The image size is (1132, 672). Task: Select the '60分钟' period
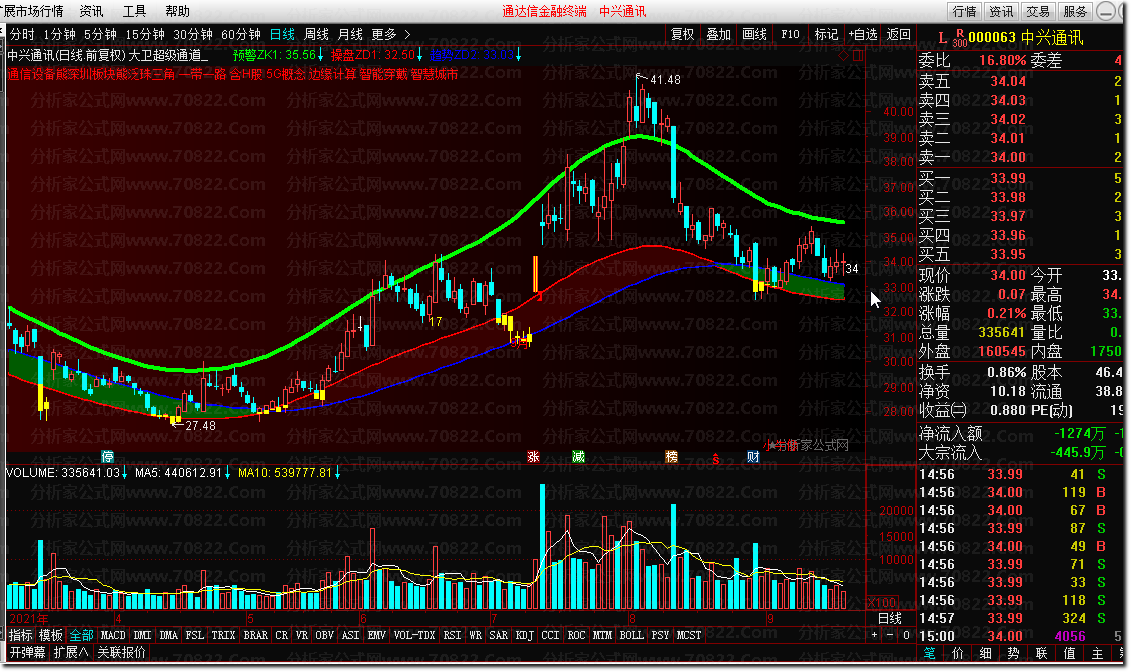click(x=240, y=34)
